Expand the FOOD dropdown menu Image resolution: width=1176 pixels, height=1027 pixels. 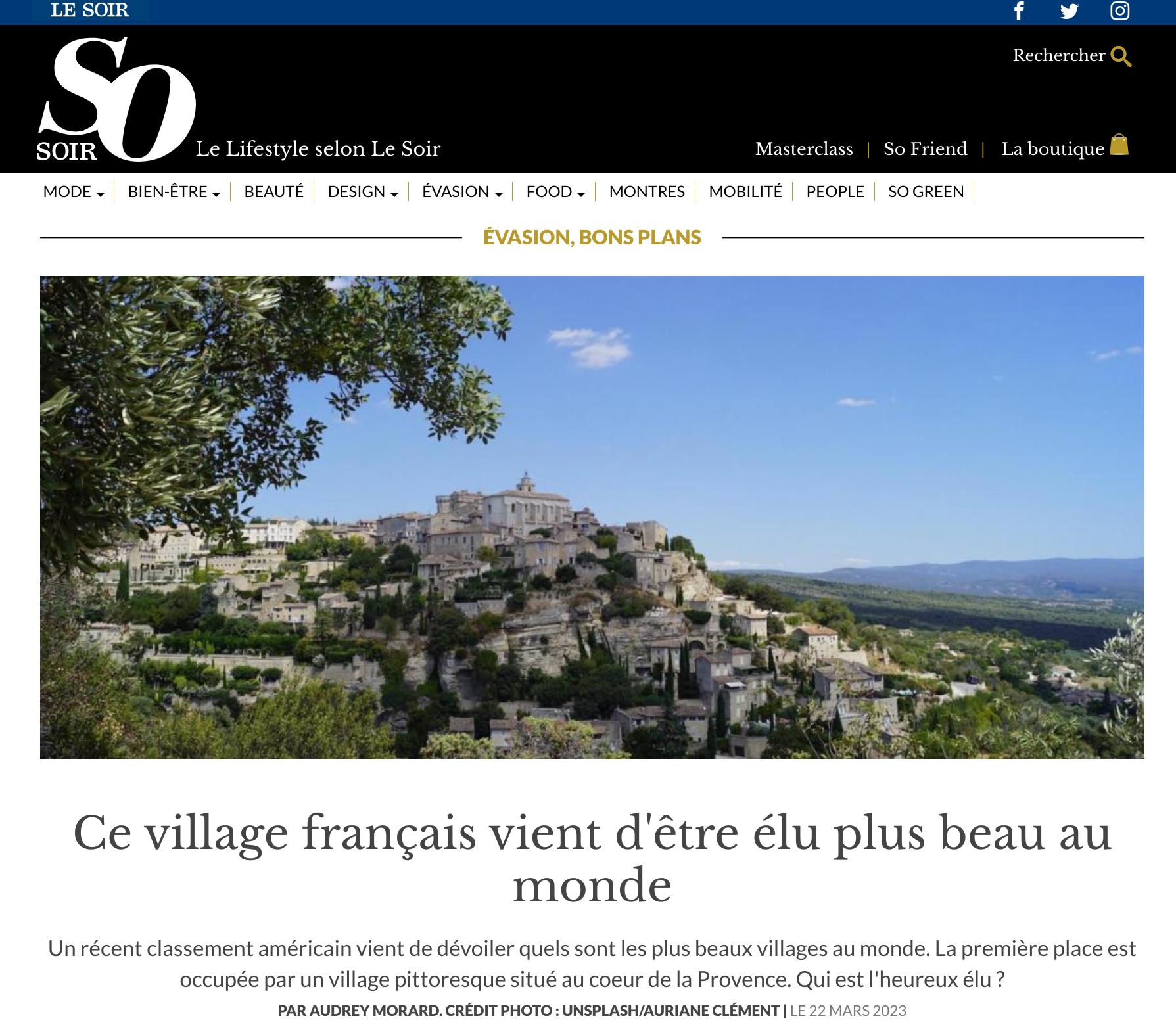click(555, 192)
